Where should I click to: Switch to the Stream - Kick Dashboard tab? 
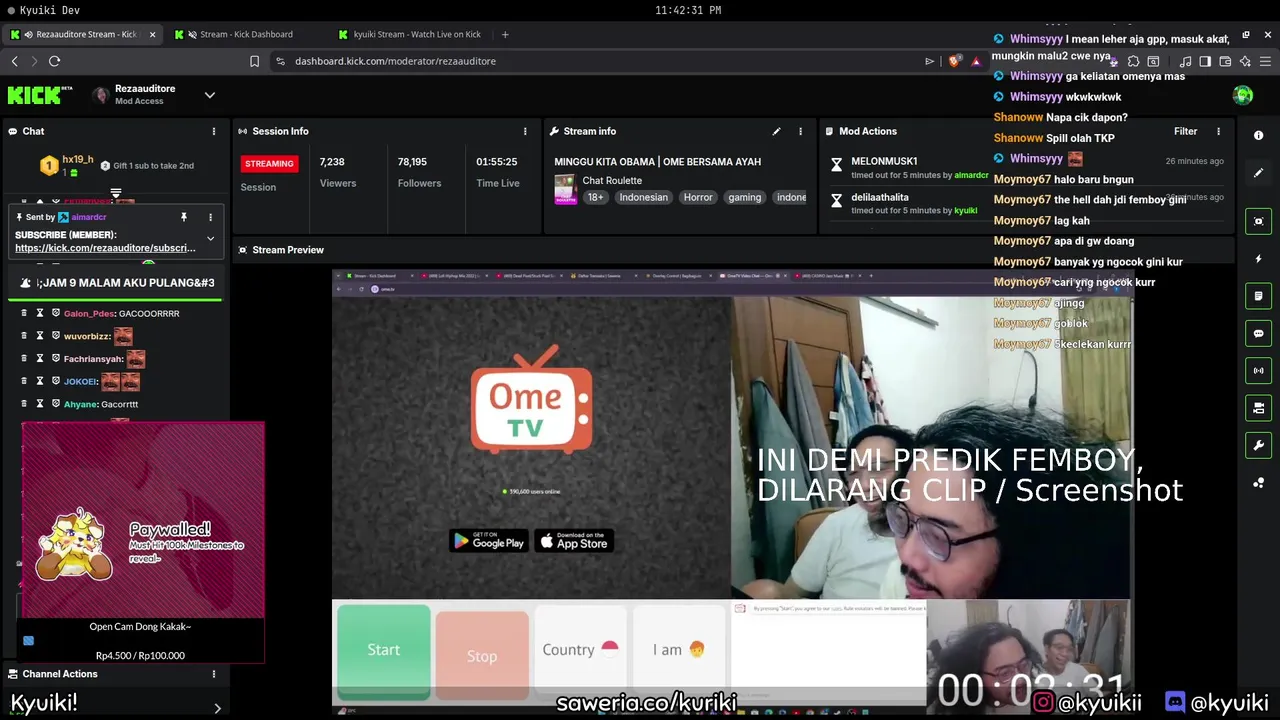pyautogui.click(x=246, y=34)
